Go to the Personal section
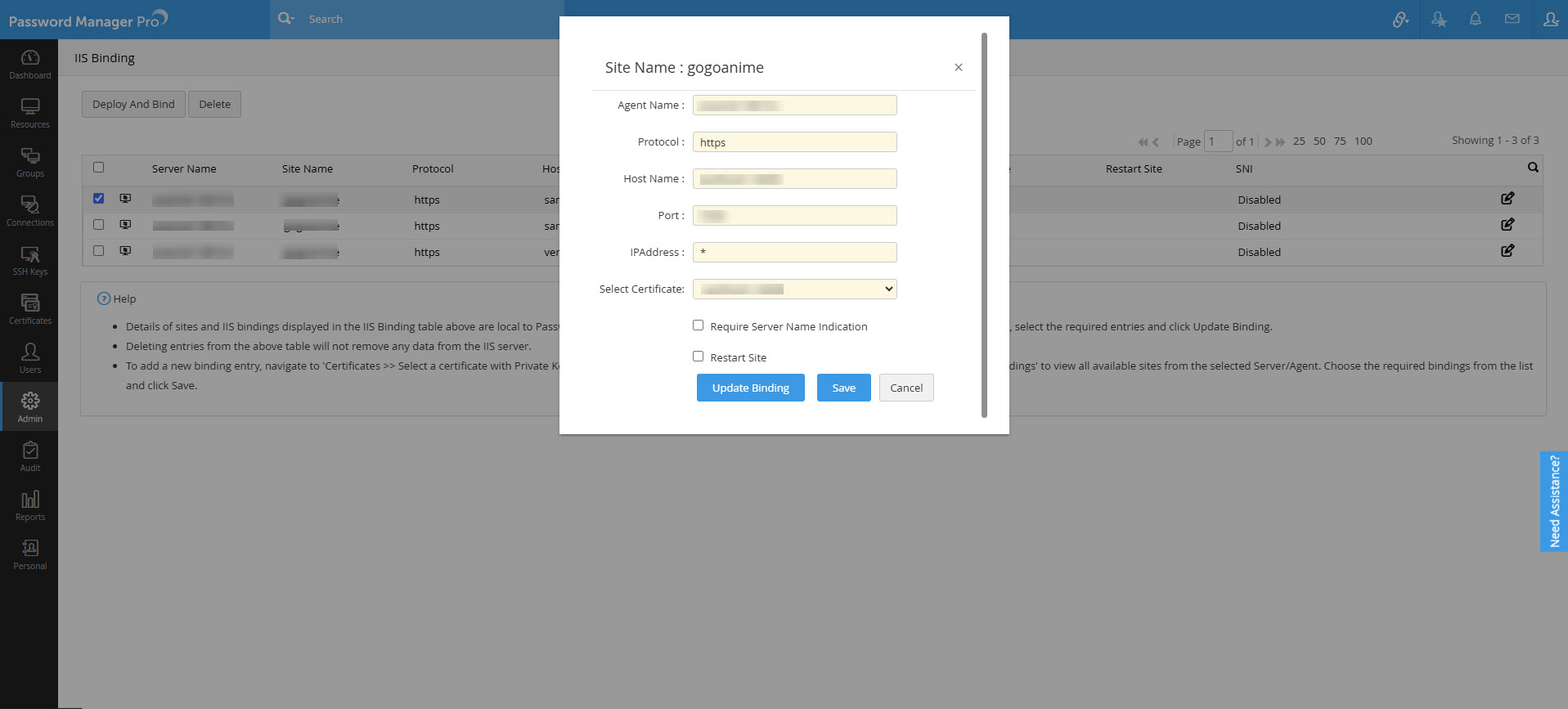The image size is (1568, 709). coord(29,554)
